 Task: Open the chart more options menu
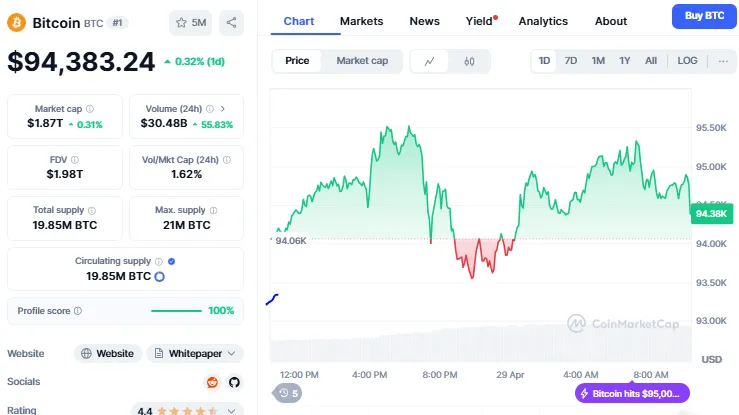coord(723,61)
